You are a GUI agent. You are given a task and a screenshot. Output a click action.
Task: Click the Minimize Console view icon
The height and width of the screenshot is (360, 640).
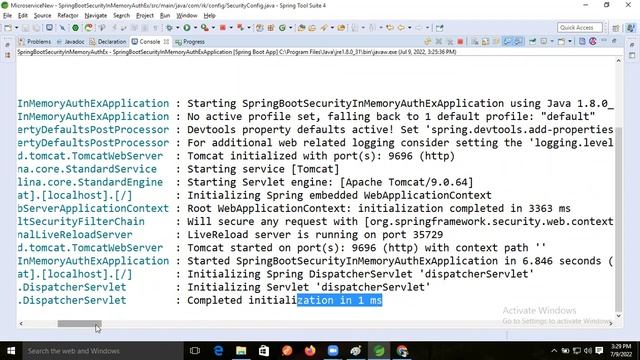pos(604,41)
